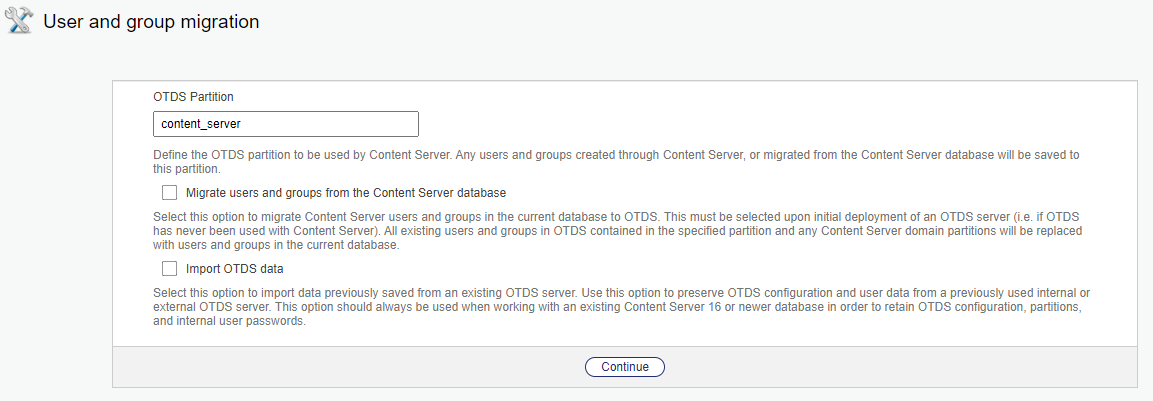Click the Migrate users and groups label text
The image size is (1153, 401).
pos(346,192)
